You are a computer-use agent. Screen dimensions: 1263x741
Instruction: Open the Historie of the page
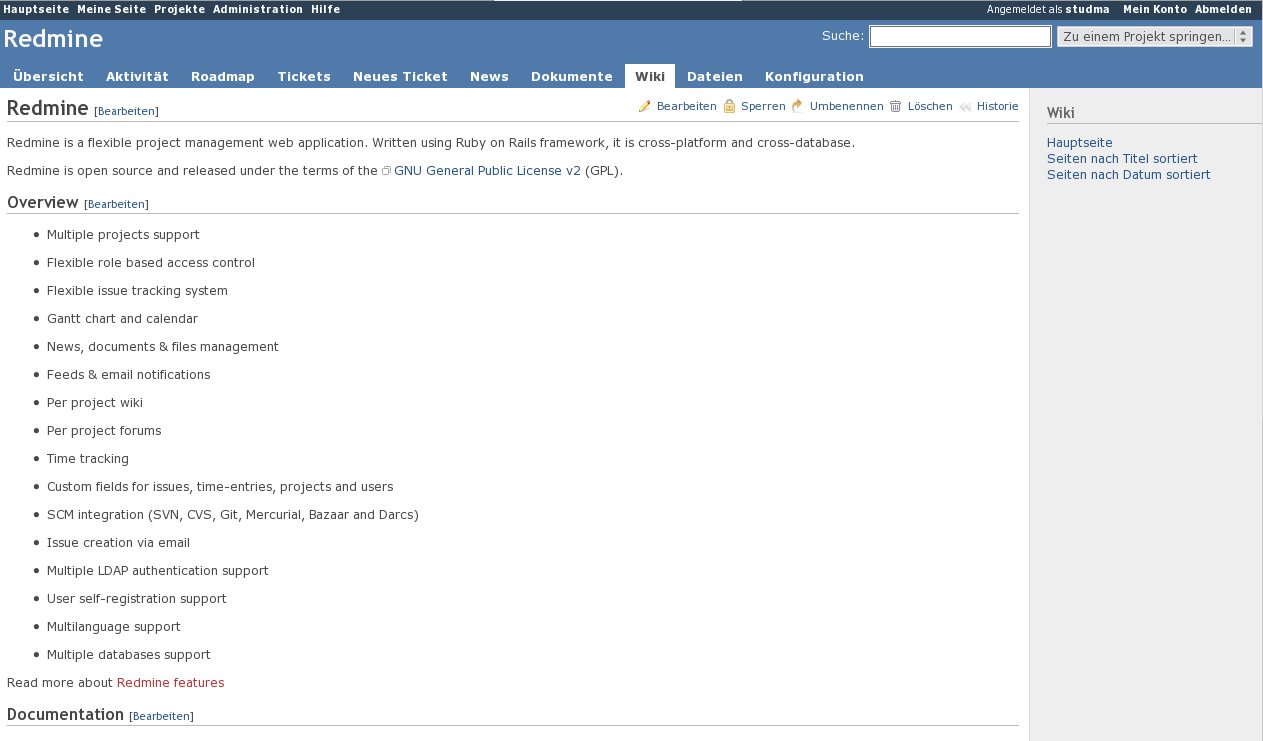click(997, 106)
